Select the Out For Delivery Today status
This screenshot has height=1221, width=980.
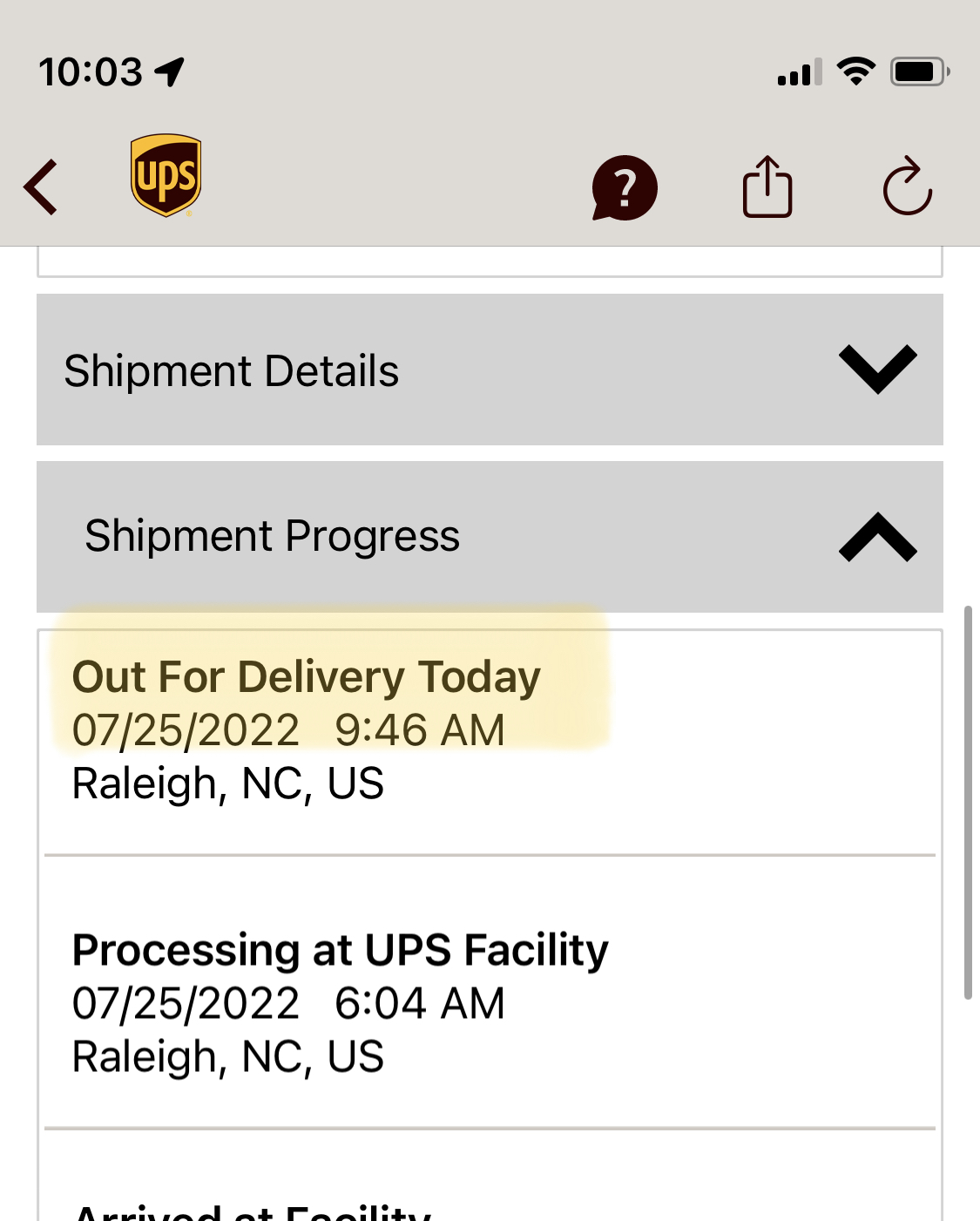pos(306,677)
